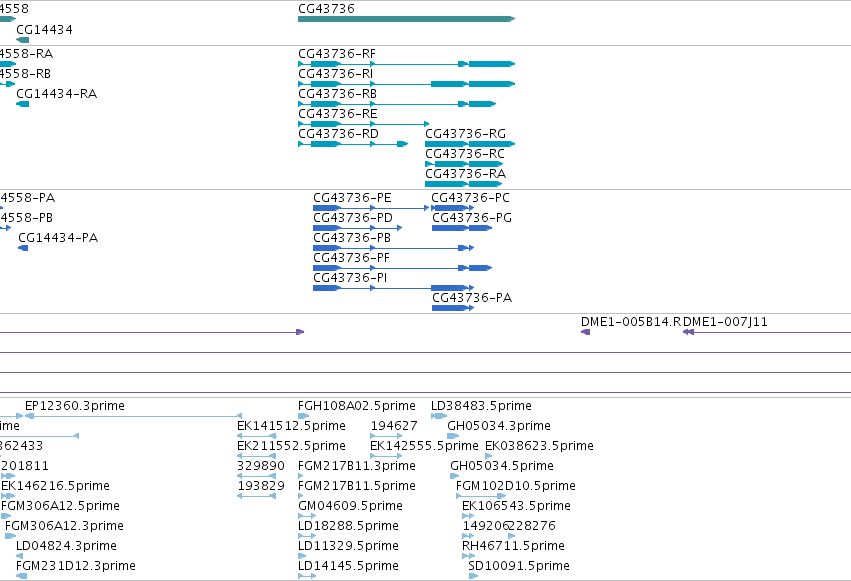Select the GH05034.3prime EST label

499,426
